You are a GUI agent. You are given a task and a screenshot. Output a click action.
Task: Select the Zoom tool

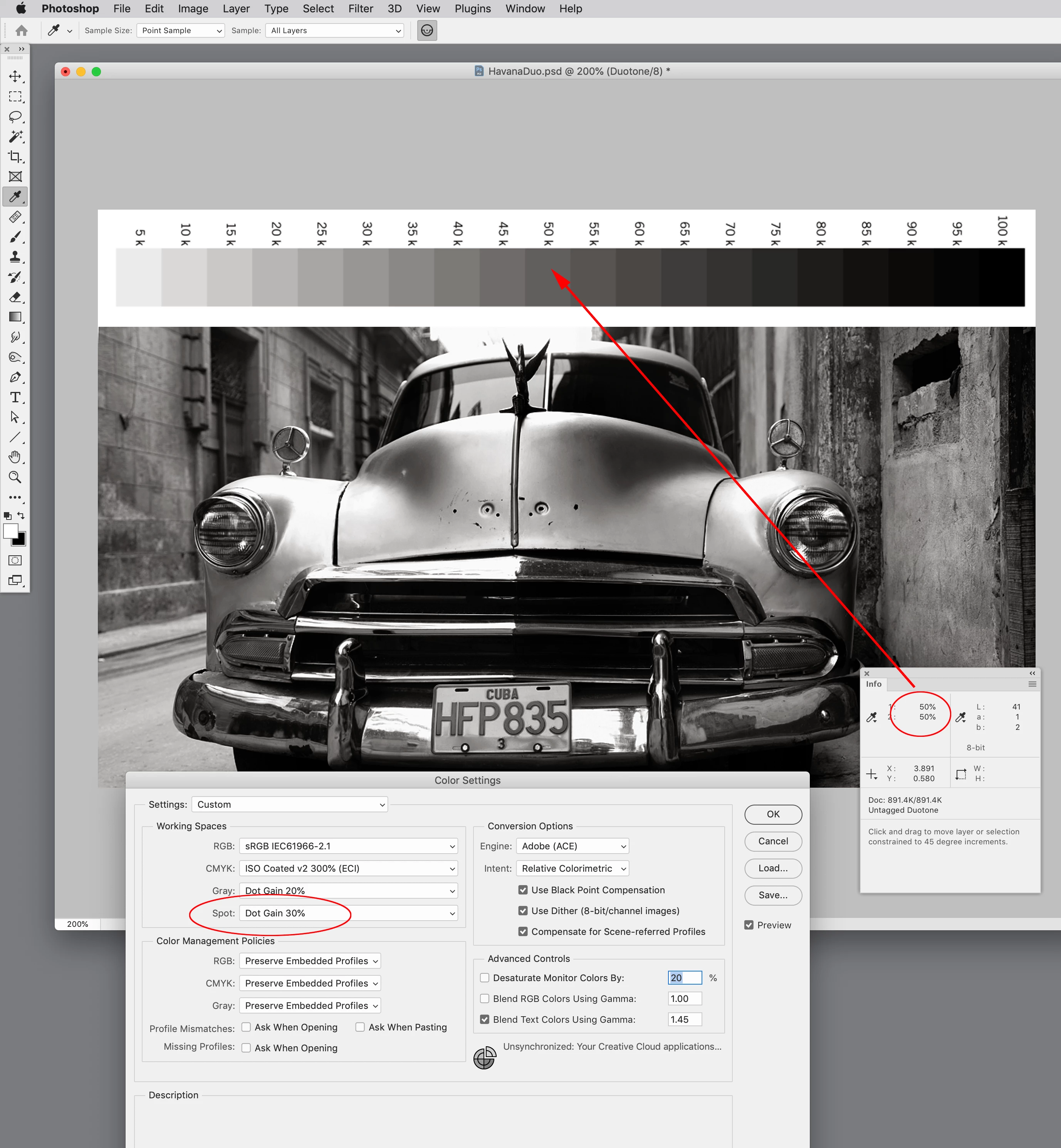click(x=15, y=477)
